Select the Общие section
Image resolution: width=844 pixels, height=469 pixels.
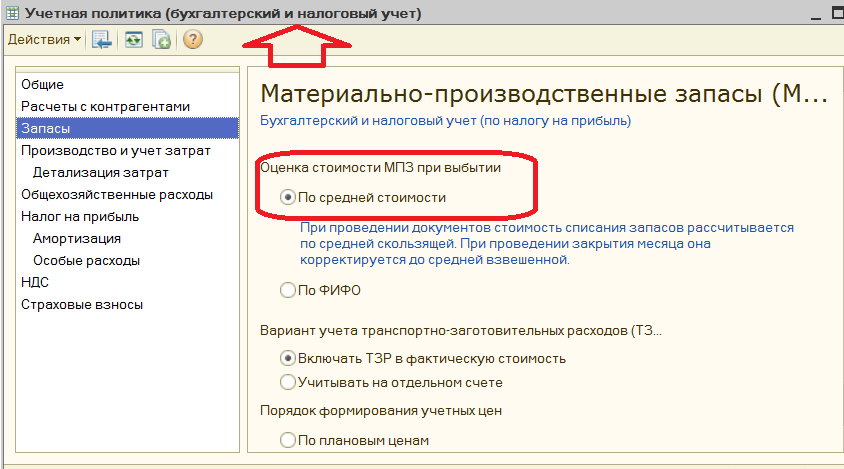coord(128,85)
